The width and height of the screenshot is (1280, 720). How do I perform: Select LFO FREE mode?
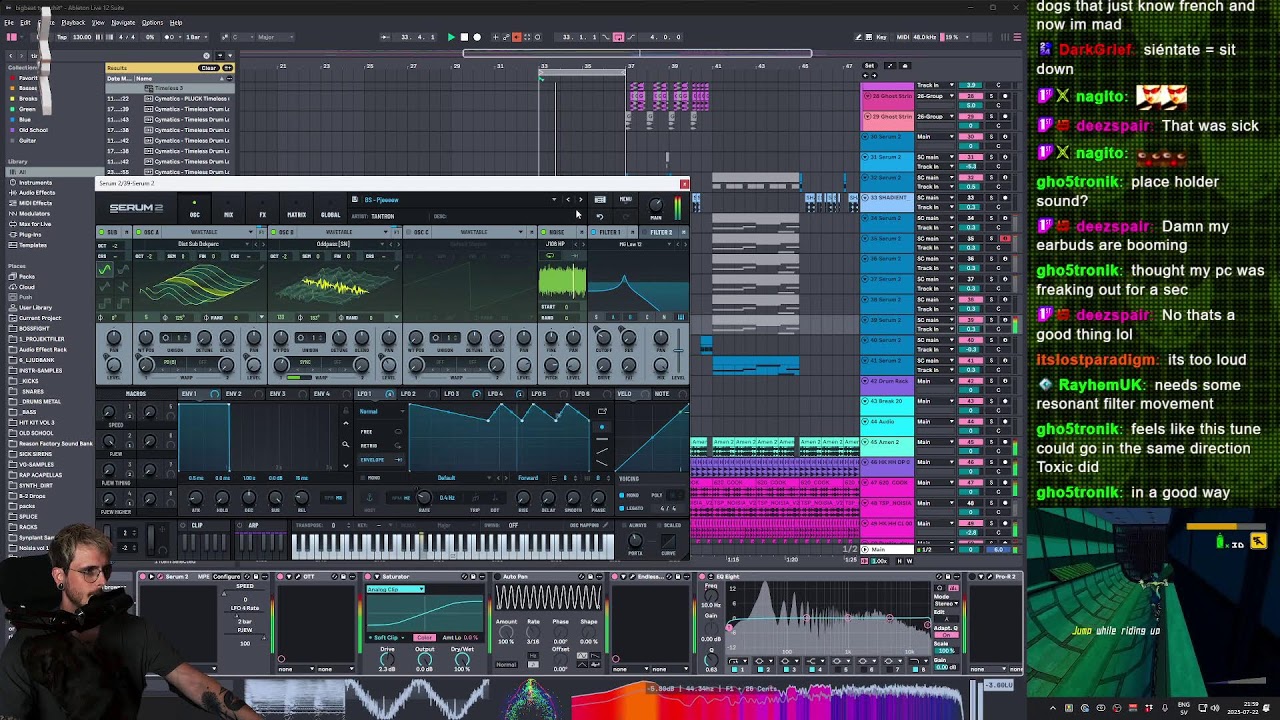click(379, 432)
